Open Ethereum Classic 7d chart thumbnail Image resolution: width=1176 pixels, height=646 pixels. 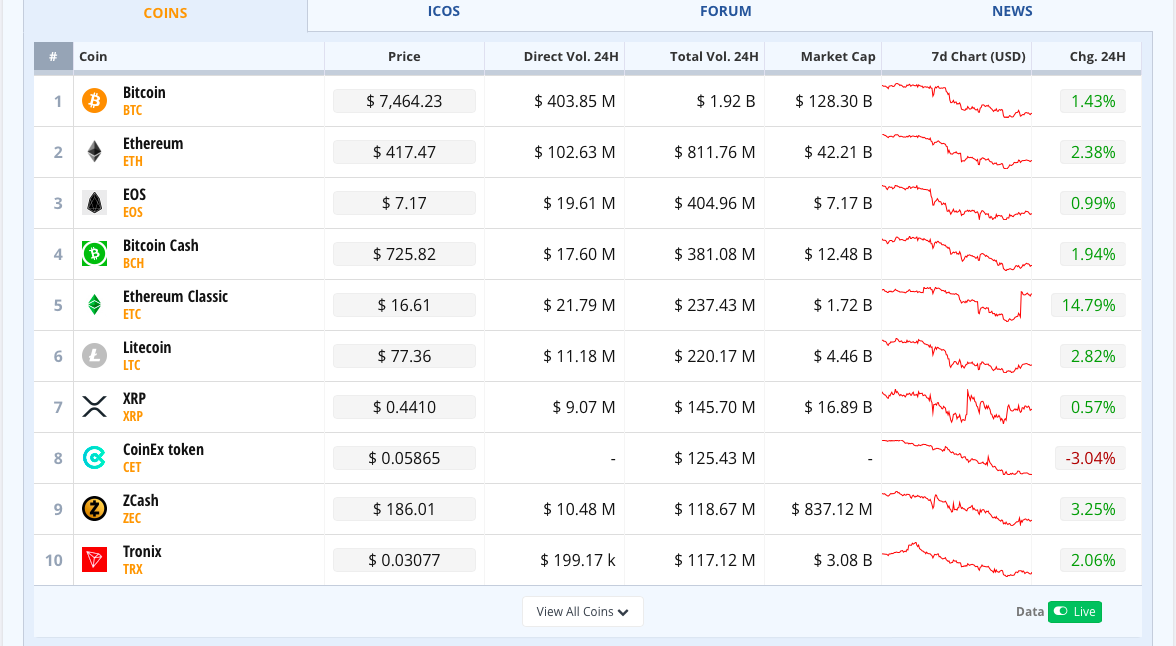956,305
